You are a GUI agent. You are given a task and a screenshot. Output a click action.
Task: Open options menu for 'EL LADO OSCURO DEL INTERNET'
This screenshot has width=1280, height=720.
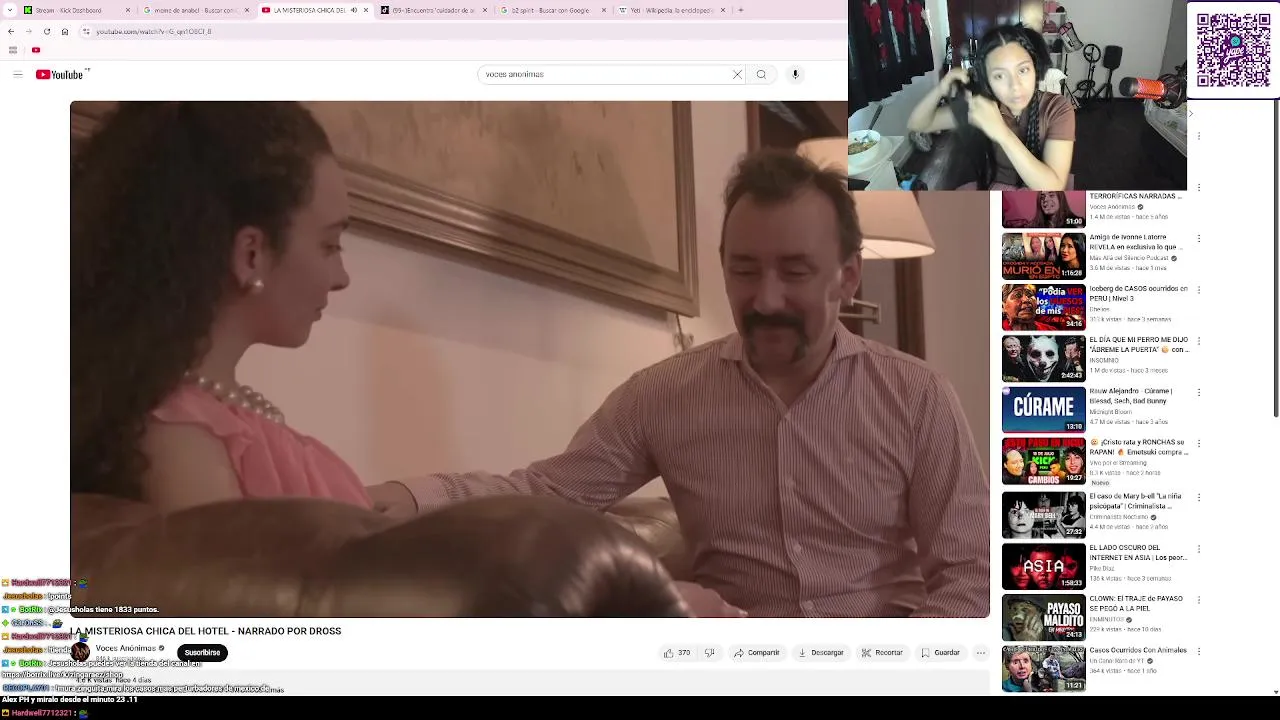[1198, 549]
